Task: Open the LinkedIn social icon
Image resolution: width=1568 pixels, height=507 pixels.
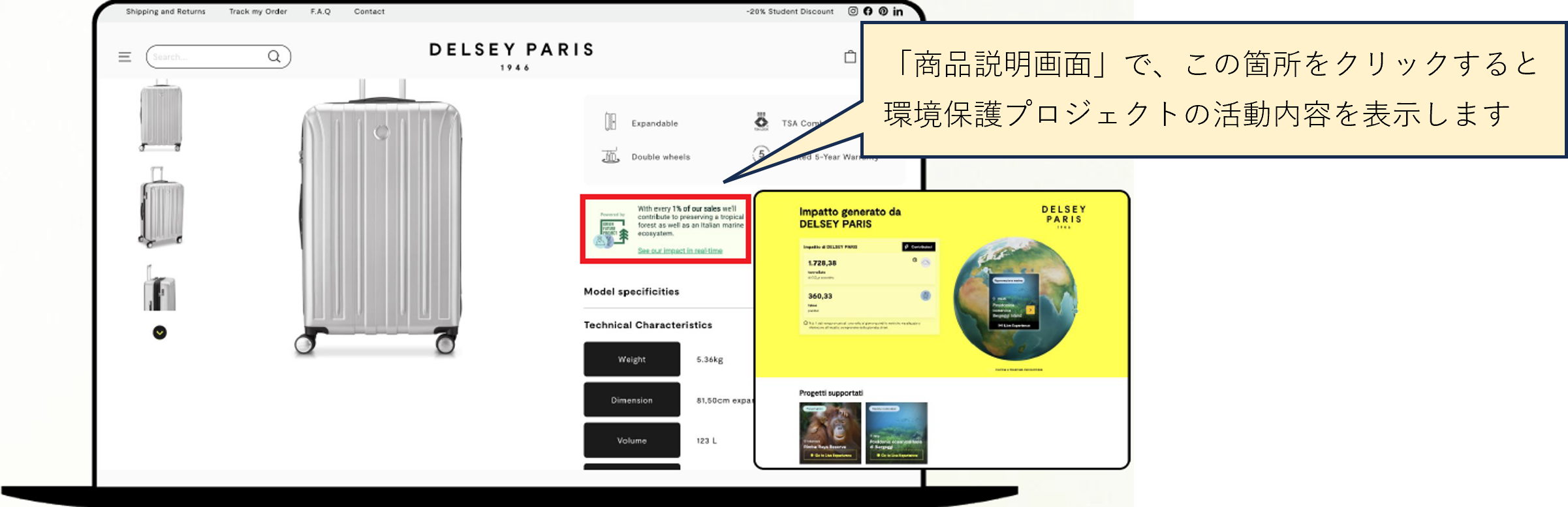Action: tap(898, 11)
